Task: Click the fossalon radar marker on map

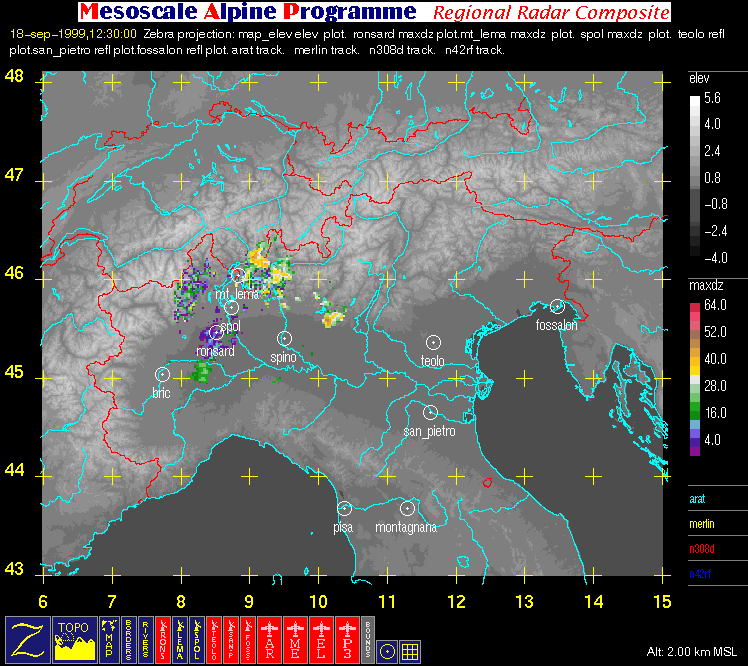Action: point(557,306)
